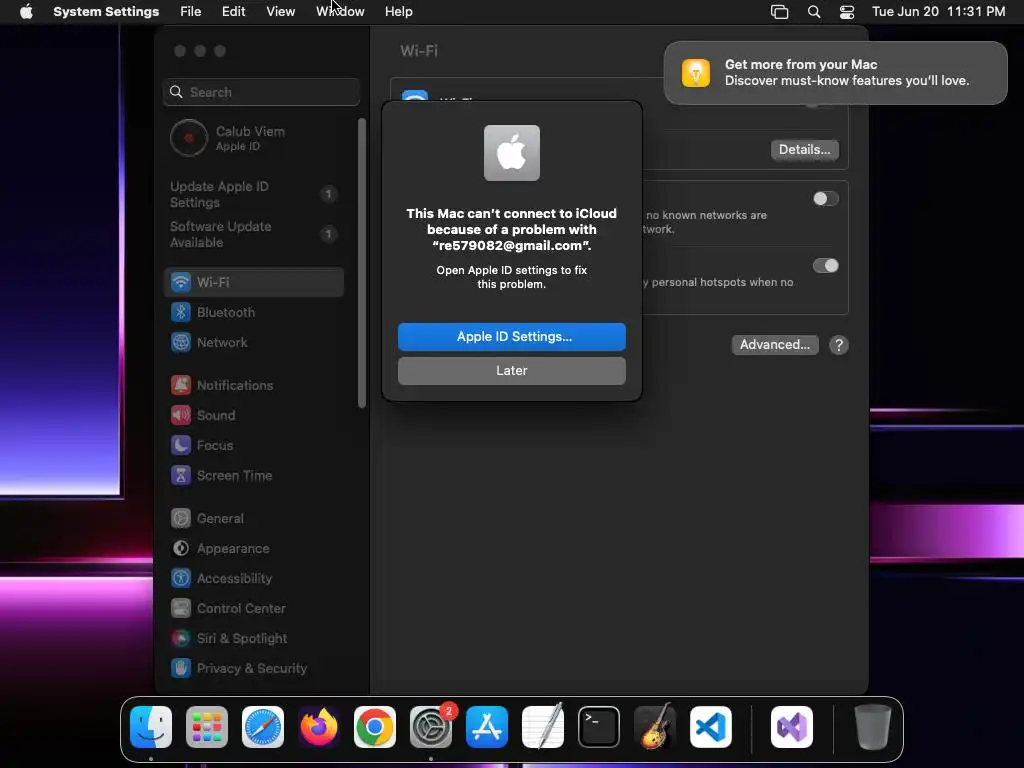The image size is (1024, 768).
Task: Click the Stage Manager menu bar icon
Action: point(779,12)
